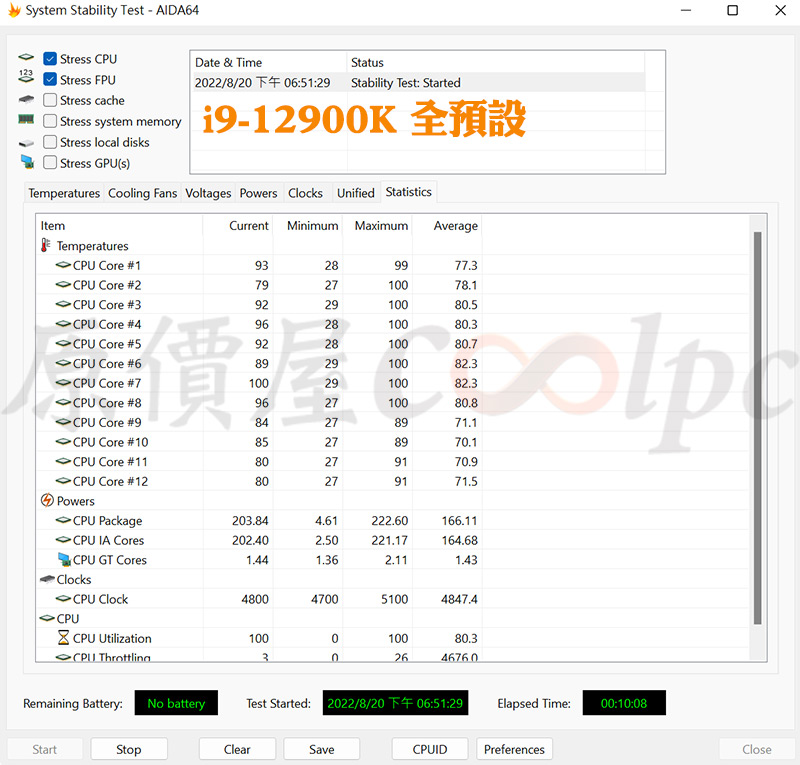Screen dimensions: 800x765
Task: Click the hourglass icon beside CPU Utilization
Action: pyautogui.click(x=63, y=637)
